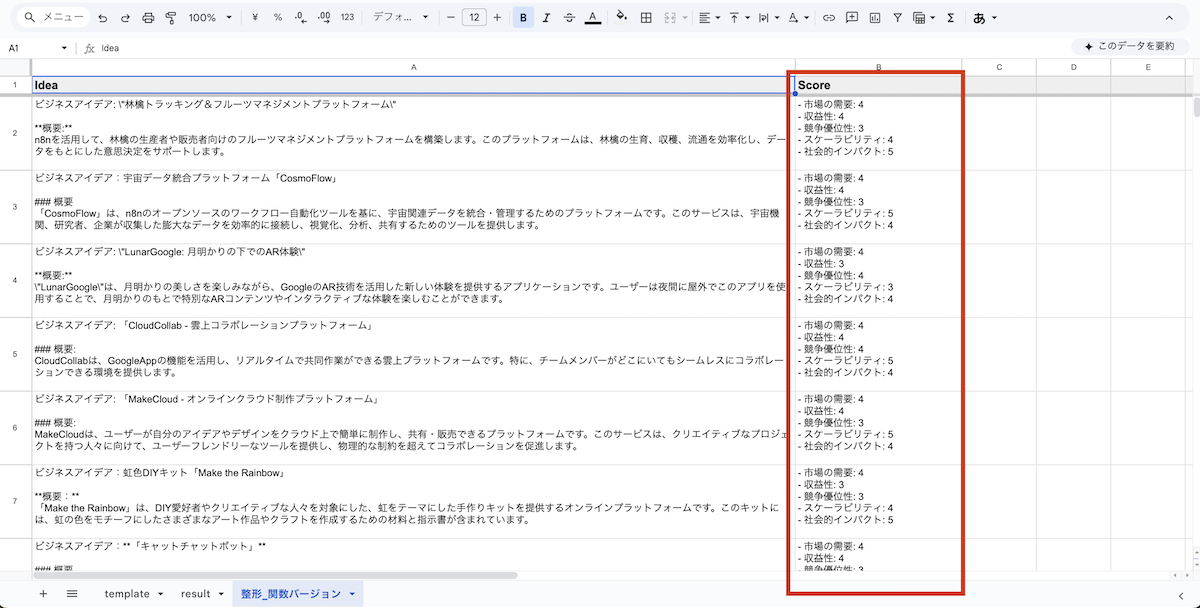Screen dimensions: 1200x608
Task: Open the functions sigma icon
Action: tap(950, 18)
